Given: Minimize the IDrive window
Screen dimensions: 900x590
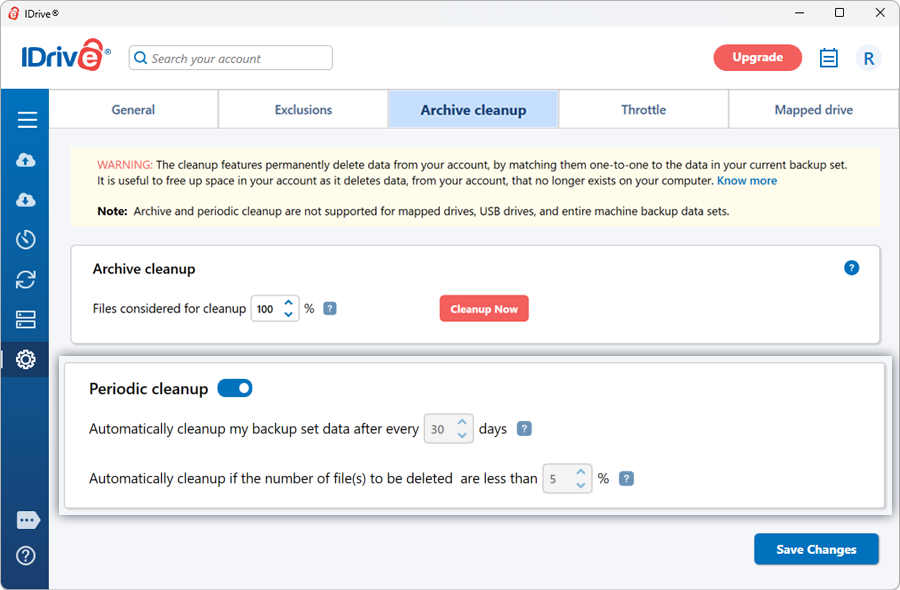Looking at the screenshot, I should 799,13.
